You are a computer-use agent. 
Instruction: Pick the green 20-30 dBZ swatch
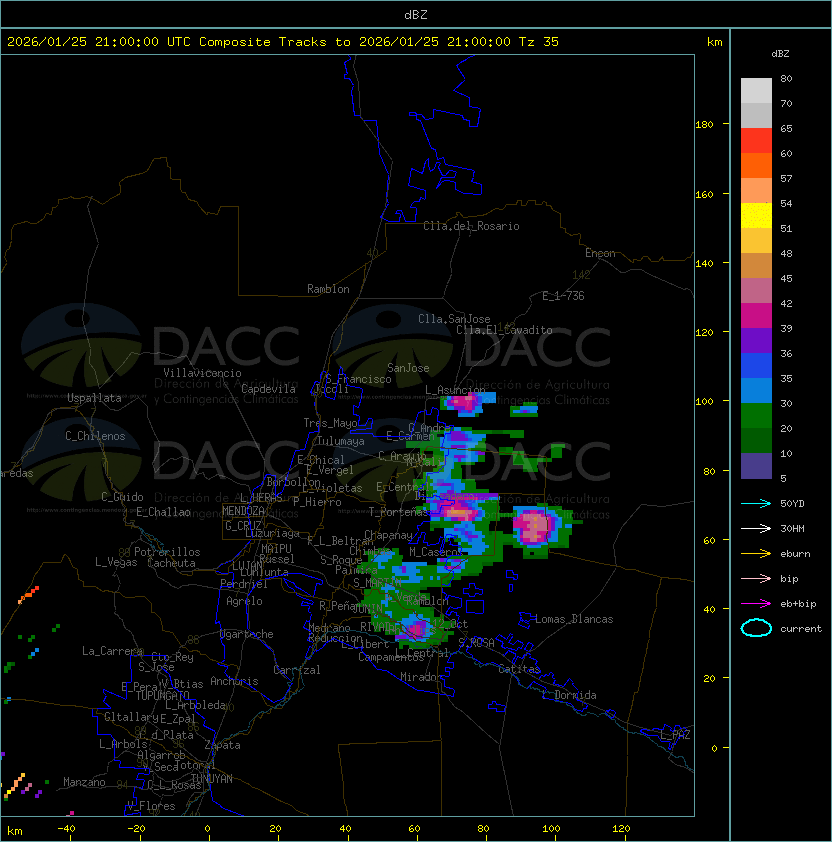(x=756, y=415)
